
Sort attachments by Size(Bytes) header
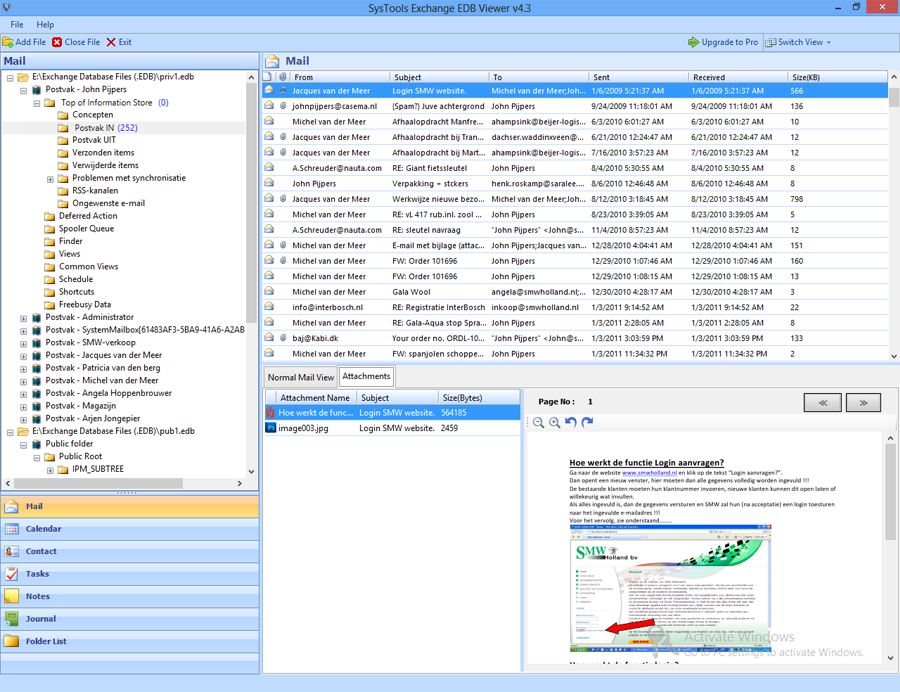point(479,398)
